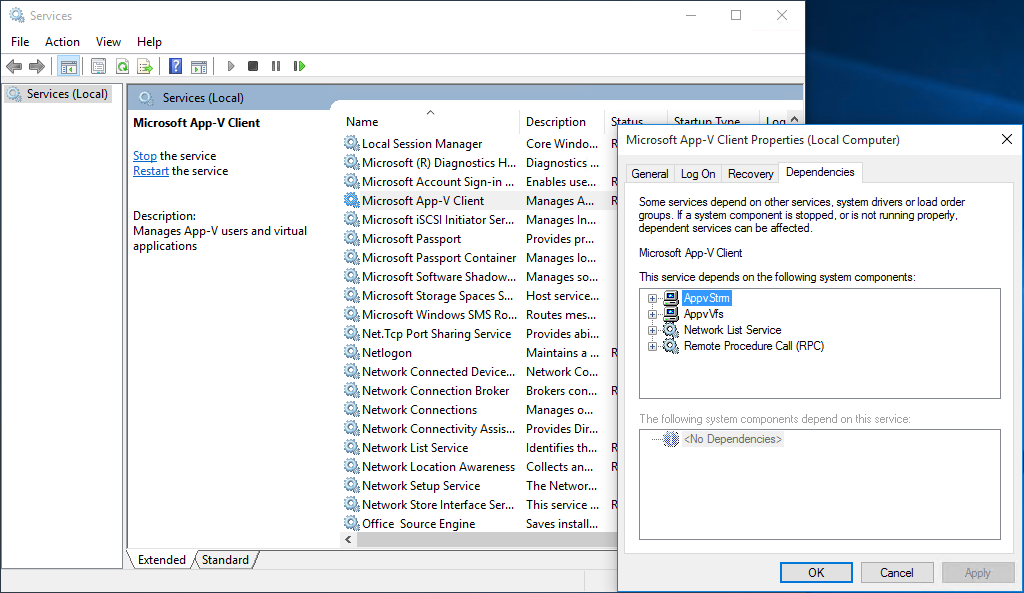Click the Restart Service toolbar icon
1024x593 pixels.
coord(299,66)
